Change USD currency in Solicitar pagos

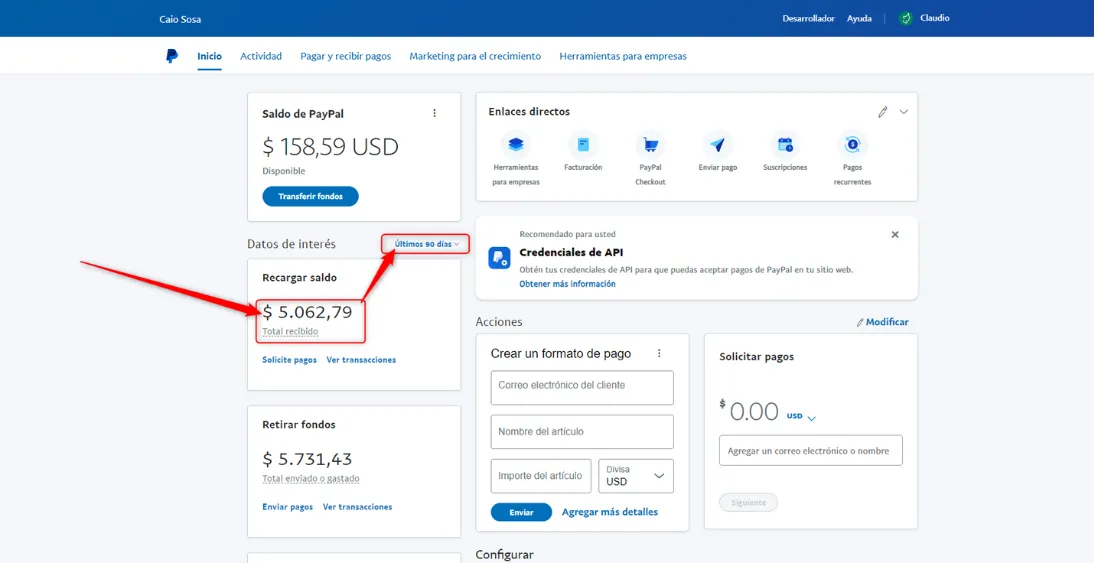[x=801, y=416]
